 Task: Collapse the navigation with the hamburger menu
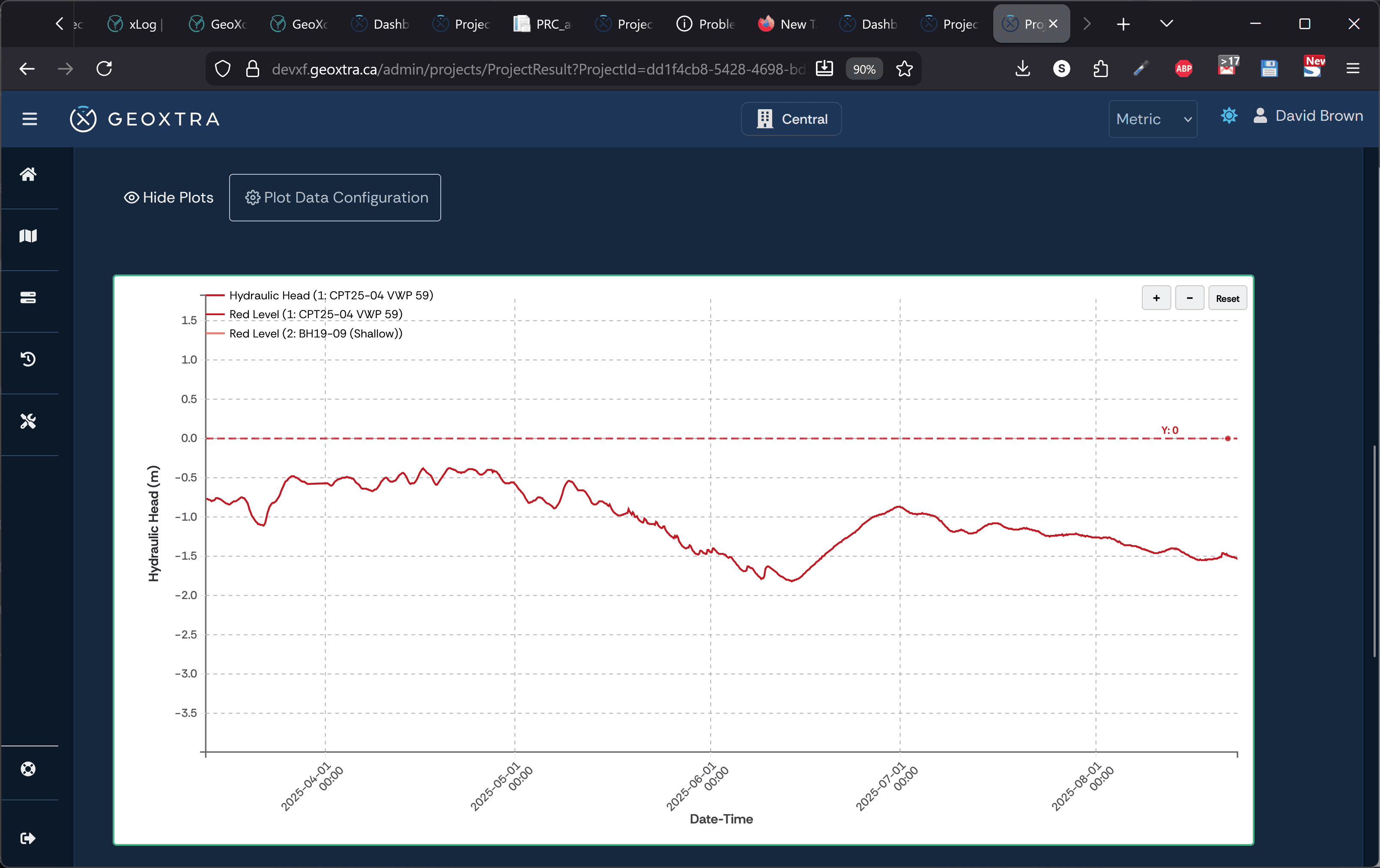pos(30,119)
